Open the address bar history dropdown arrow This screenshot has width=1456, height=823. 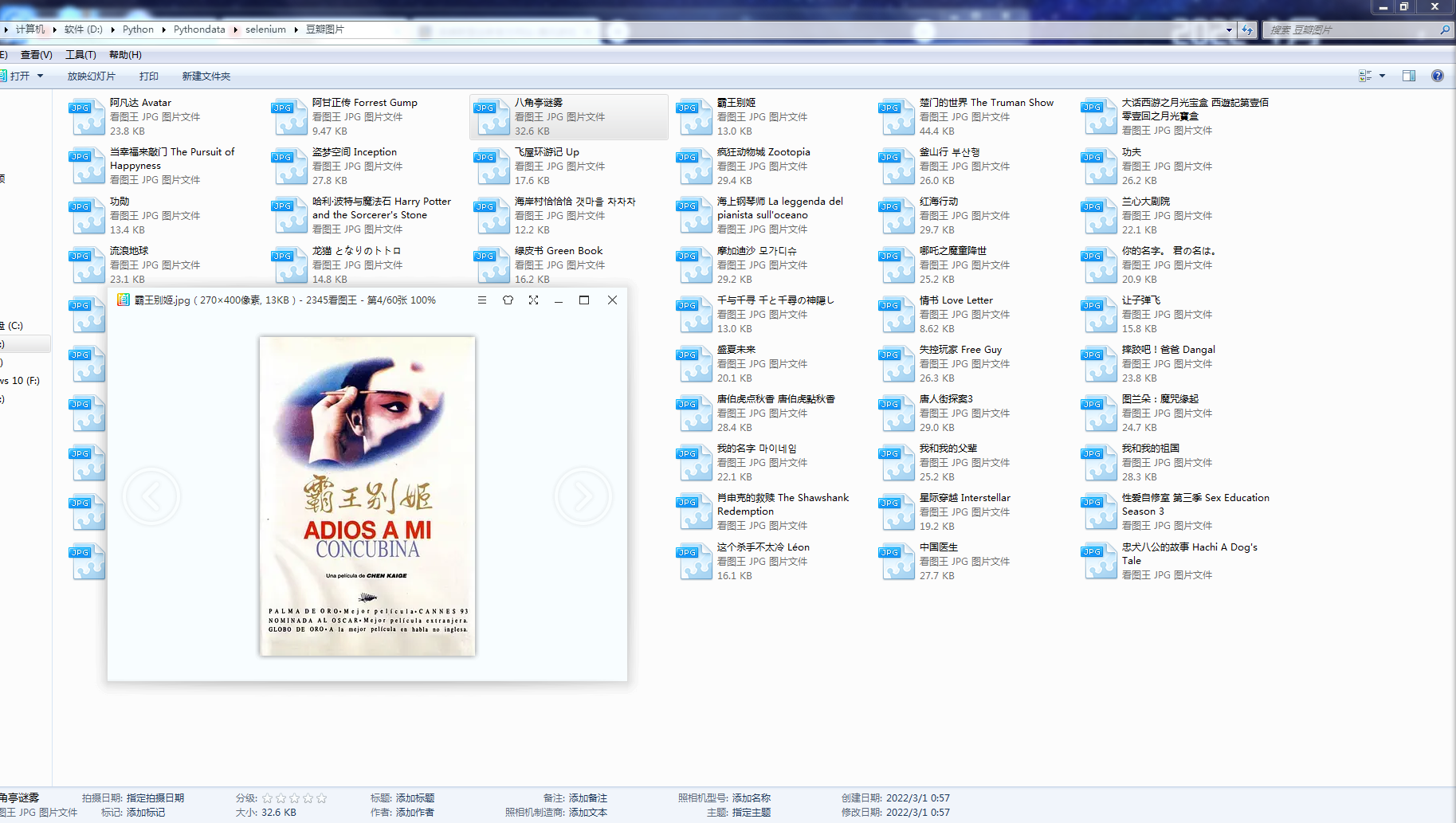(1229, 29)
